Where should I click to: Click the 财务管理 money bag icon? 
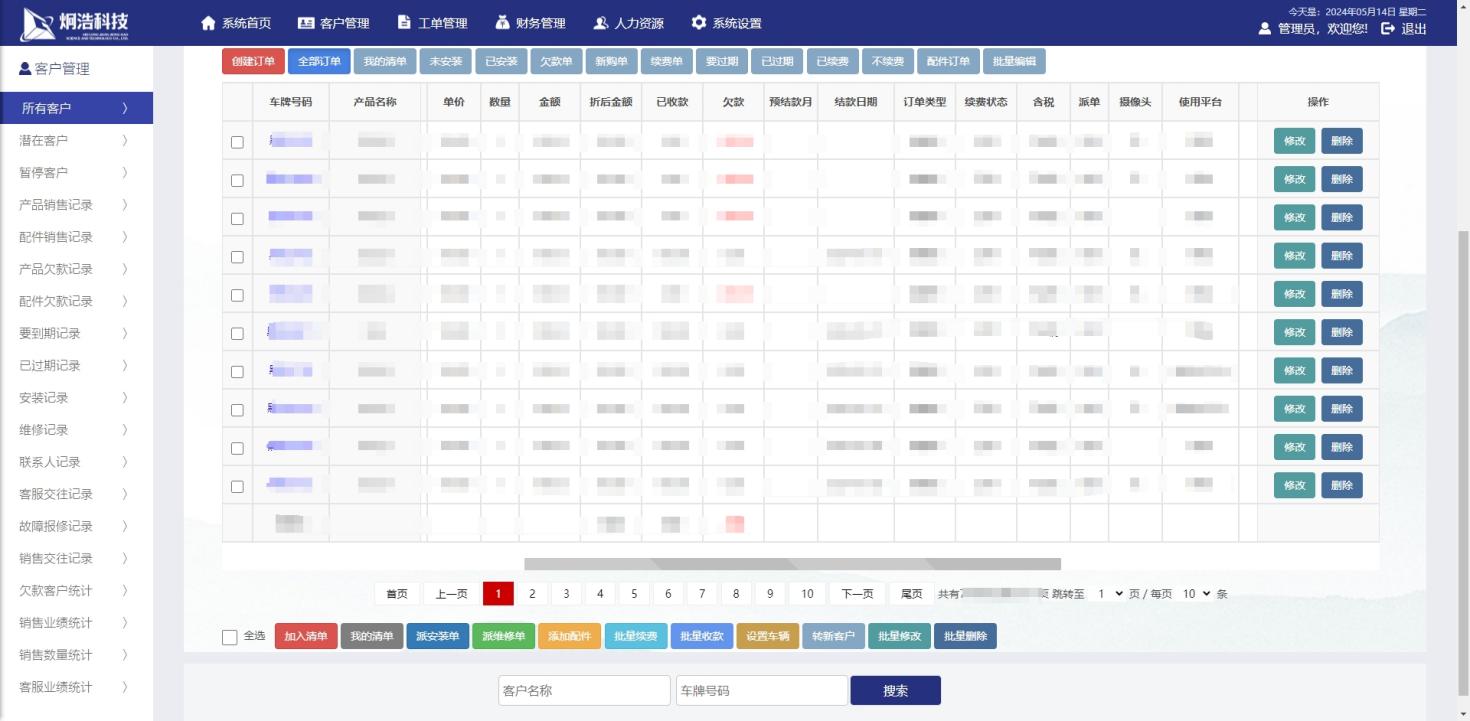(x=502, y=23)
